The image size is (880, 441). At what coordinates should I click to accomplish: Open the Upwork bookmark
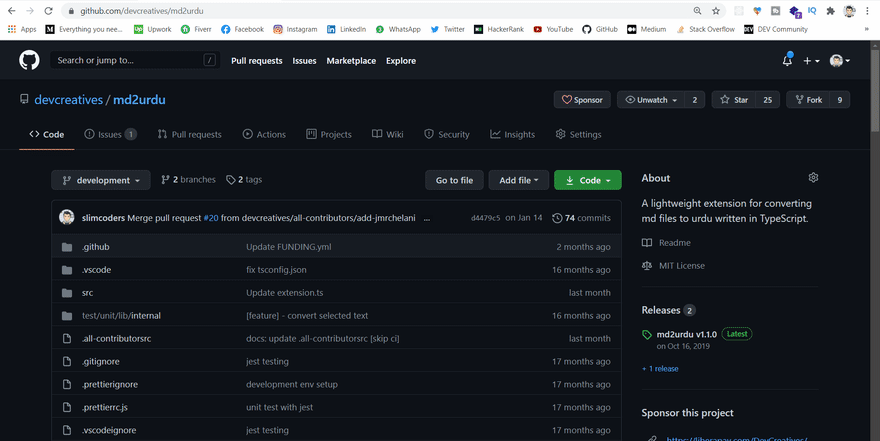tap(153, 29)
